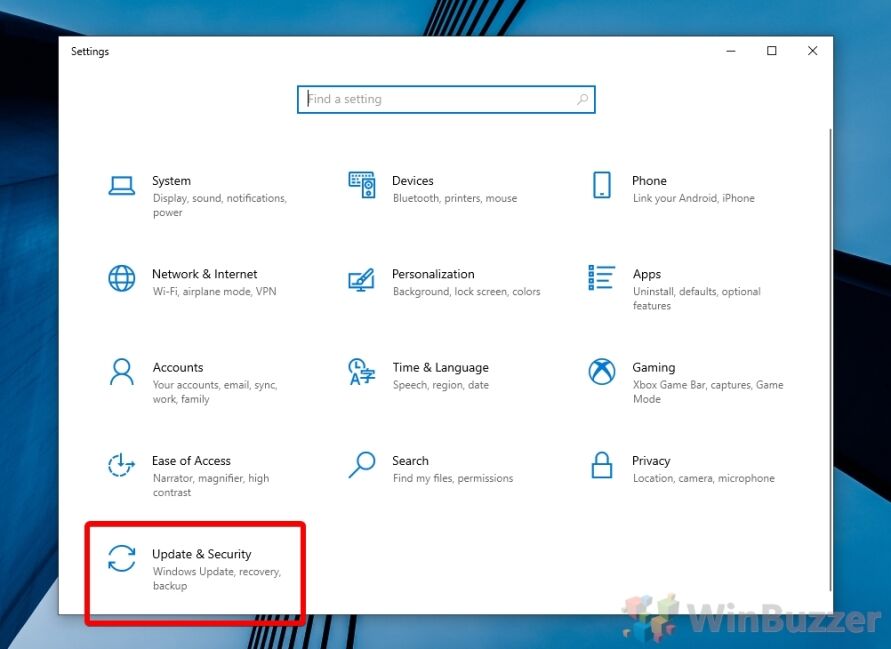891x649 pixels.
Task: Open the Gaming category title
Action: (x=653, y=368)
